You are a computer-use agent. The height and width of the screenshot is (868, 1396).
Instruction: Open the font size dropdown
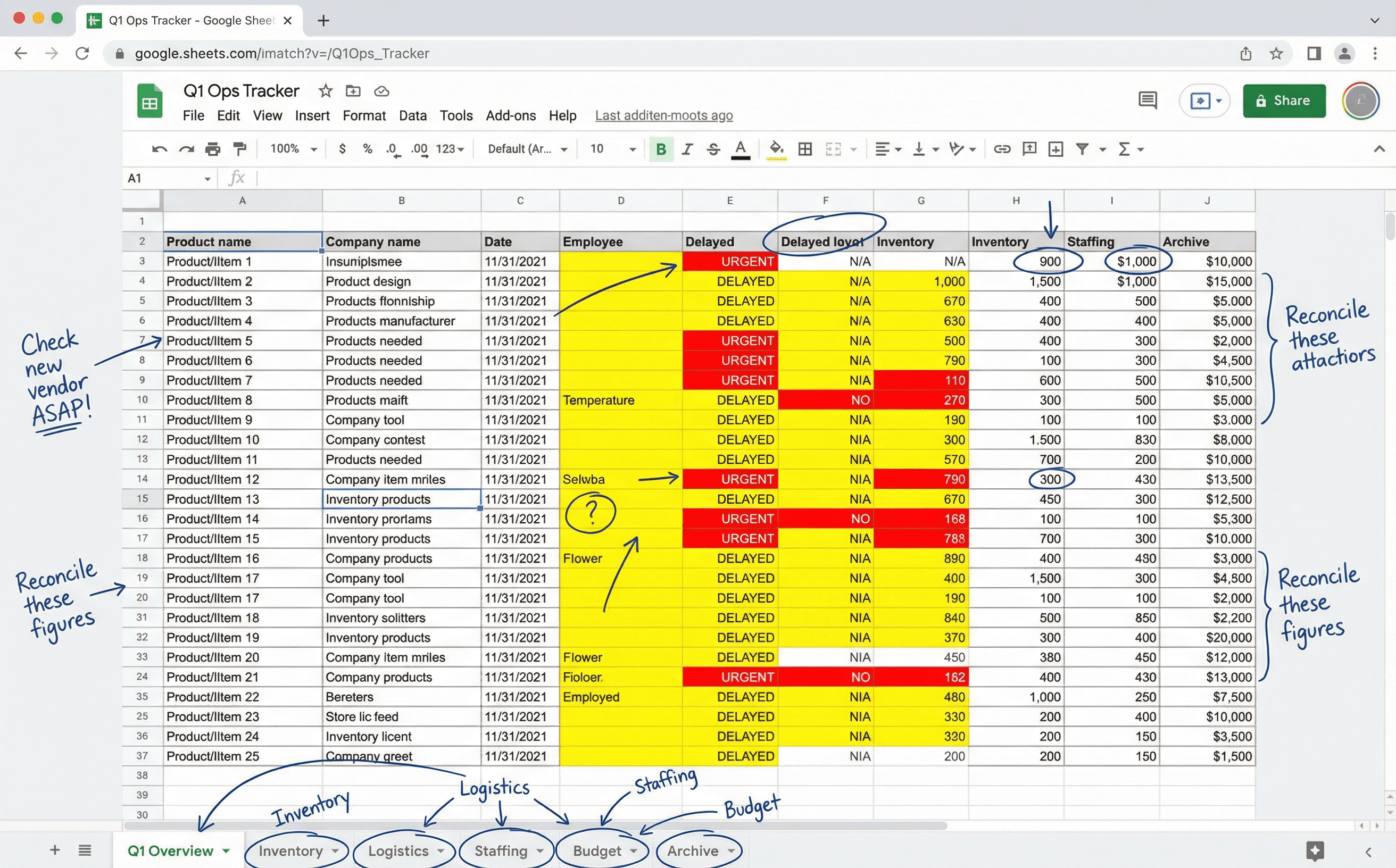pos(612,149)
